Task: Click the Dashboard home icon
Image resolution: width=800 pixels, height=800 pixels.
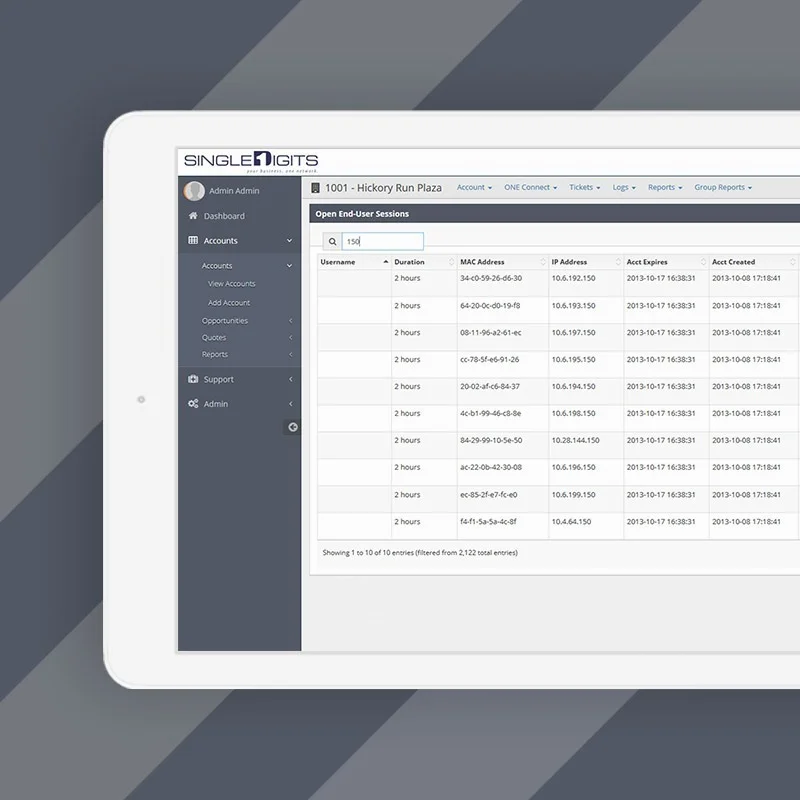Action: click(193, 216)
